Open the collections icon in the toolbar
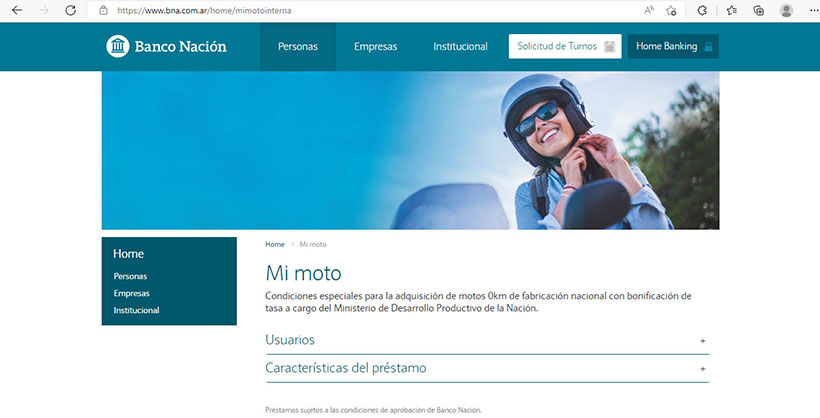 (758, 10)
